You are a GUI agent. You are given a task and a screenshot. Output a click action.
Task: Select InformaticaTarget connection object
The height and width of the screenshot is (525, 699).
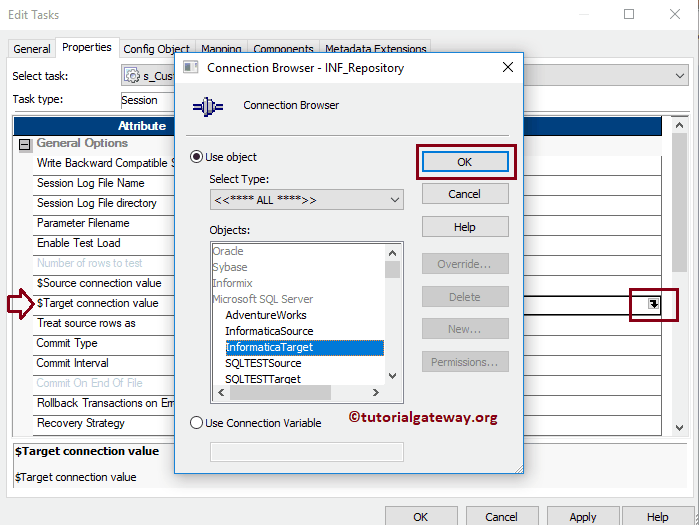coord(304,348)
